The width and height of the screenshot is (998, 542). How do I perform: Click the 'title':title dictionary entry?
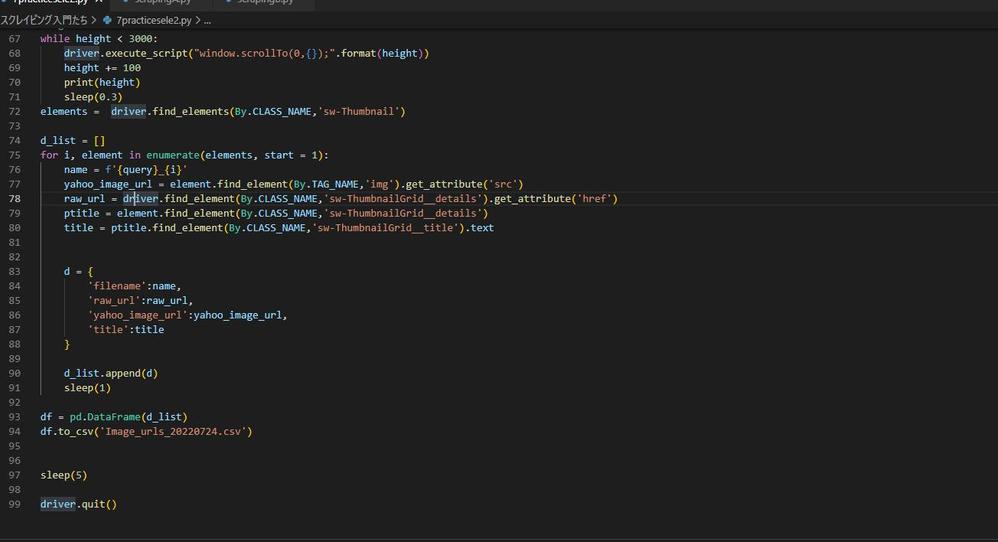point(126,330)
